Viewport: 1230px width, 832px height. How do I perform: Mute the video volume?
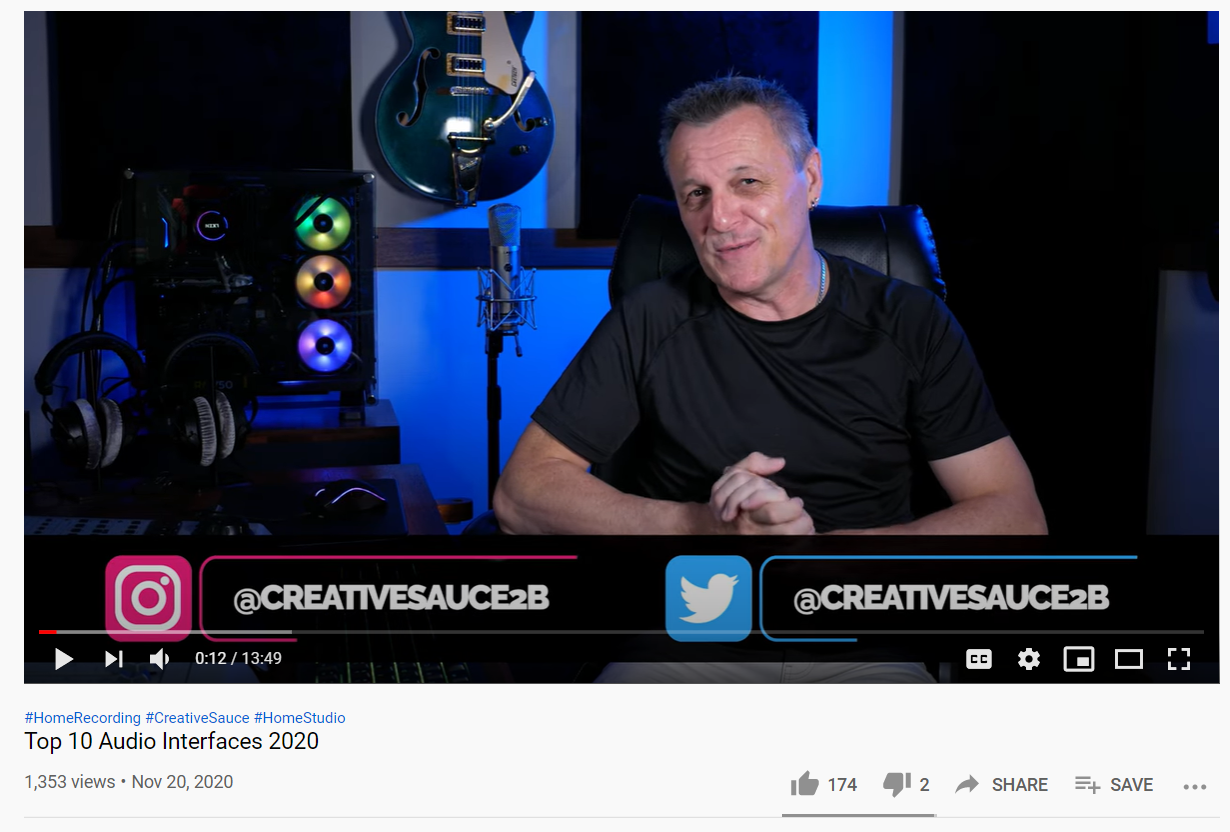[x=160, y=659]
